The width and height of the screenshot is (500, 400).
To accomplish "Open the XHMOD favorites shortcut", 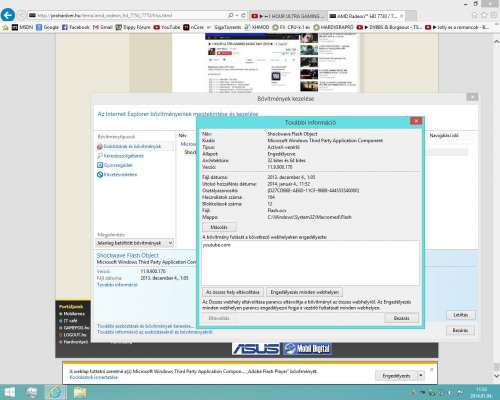I will point(257,27).
